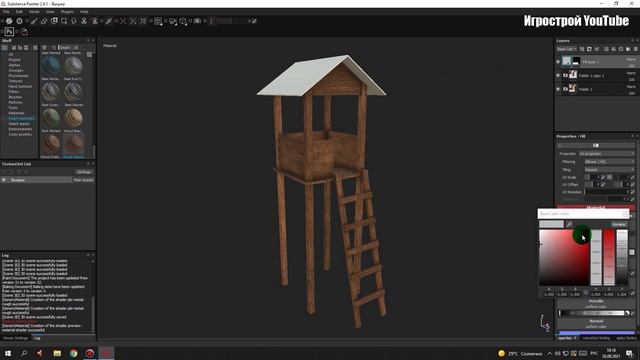Viewport: 640px width, 360px height.
Task: Open Windows taskbar search
Action: (x=24, y=353)
